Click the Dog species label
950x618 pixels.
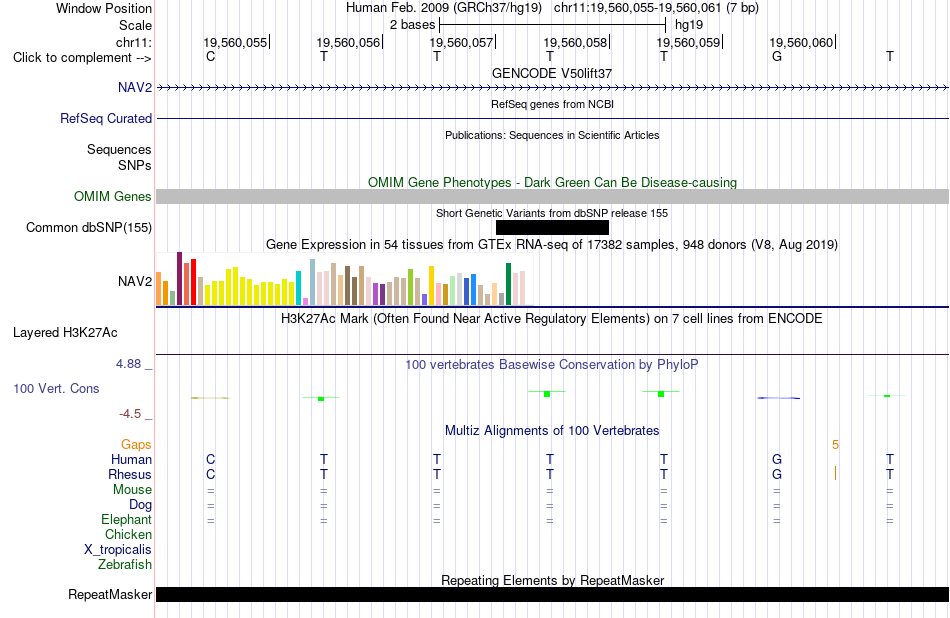140,505
